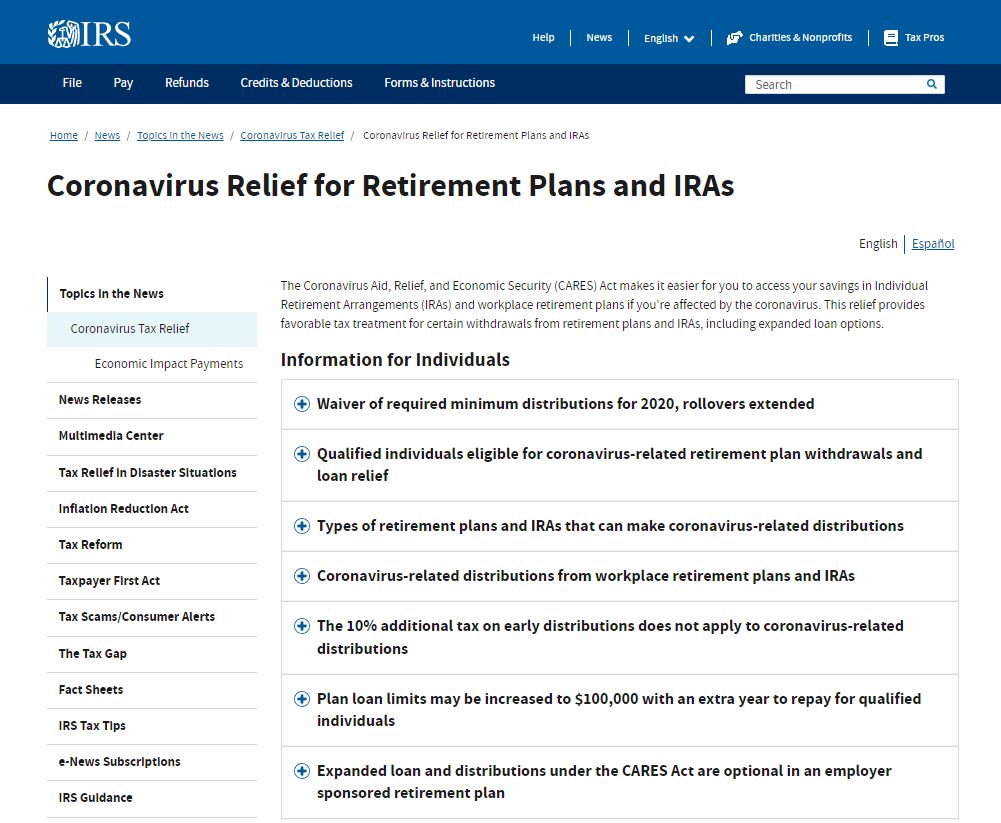Open IRS Tax Tips in sidebar
The height and width of the screenshot is (823, 1001).
click(92, 726)
